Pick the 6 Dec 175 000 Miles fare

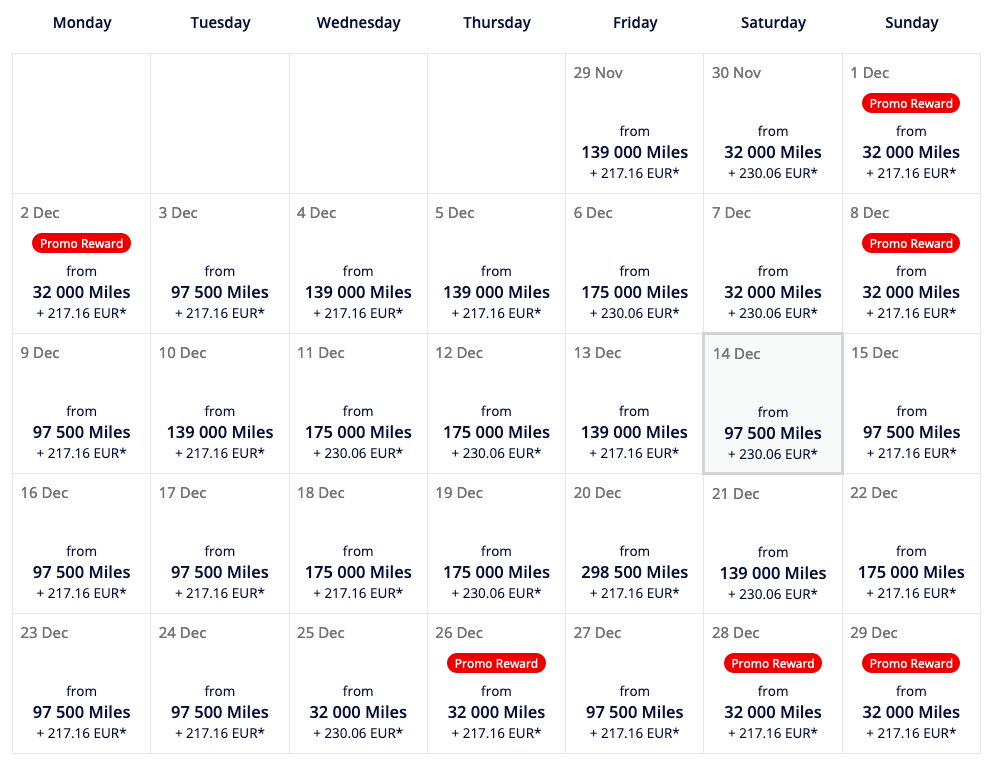[635, 292]
